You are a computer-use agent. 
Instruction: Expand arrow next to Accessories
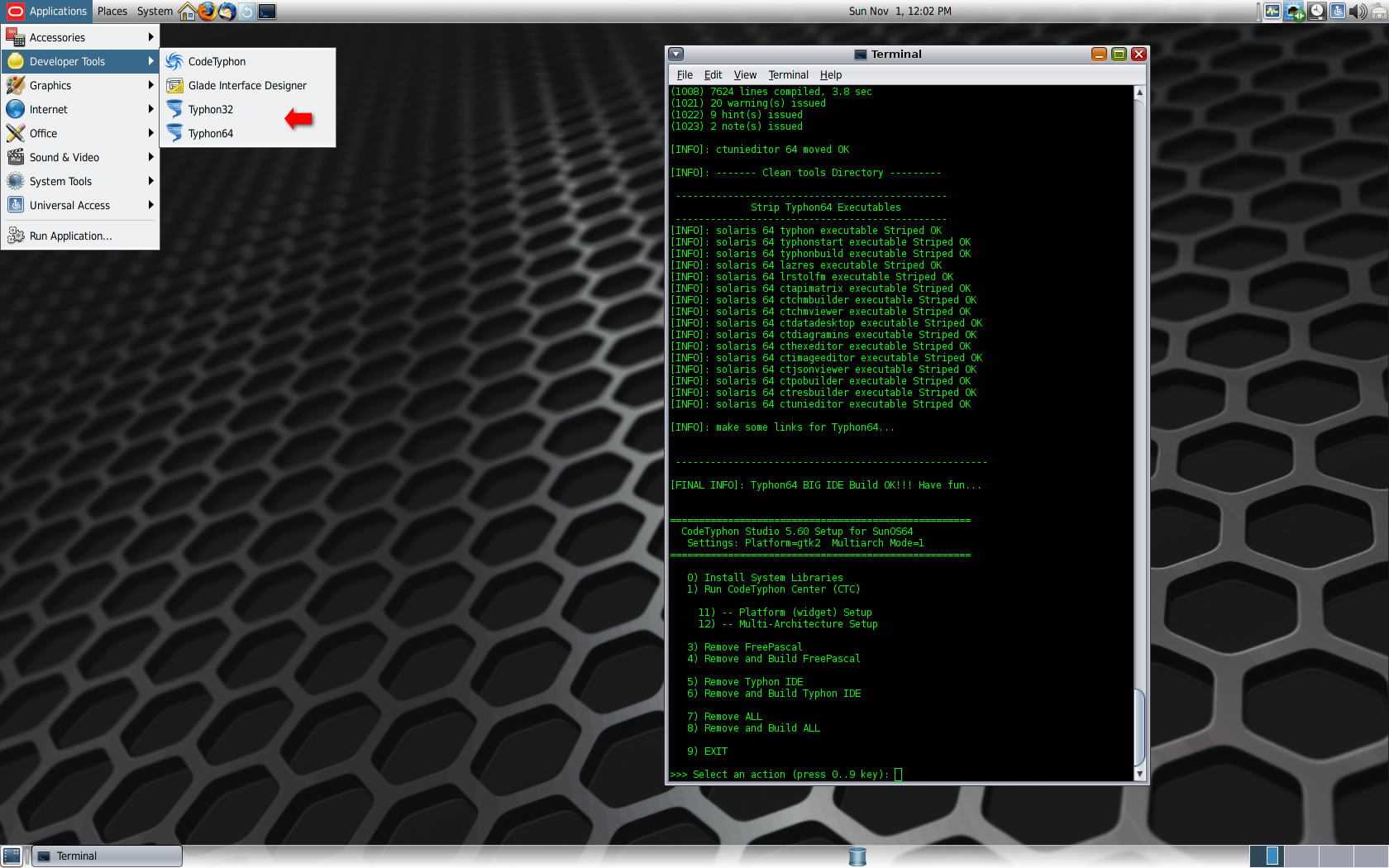click(x=150, y=37)
